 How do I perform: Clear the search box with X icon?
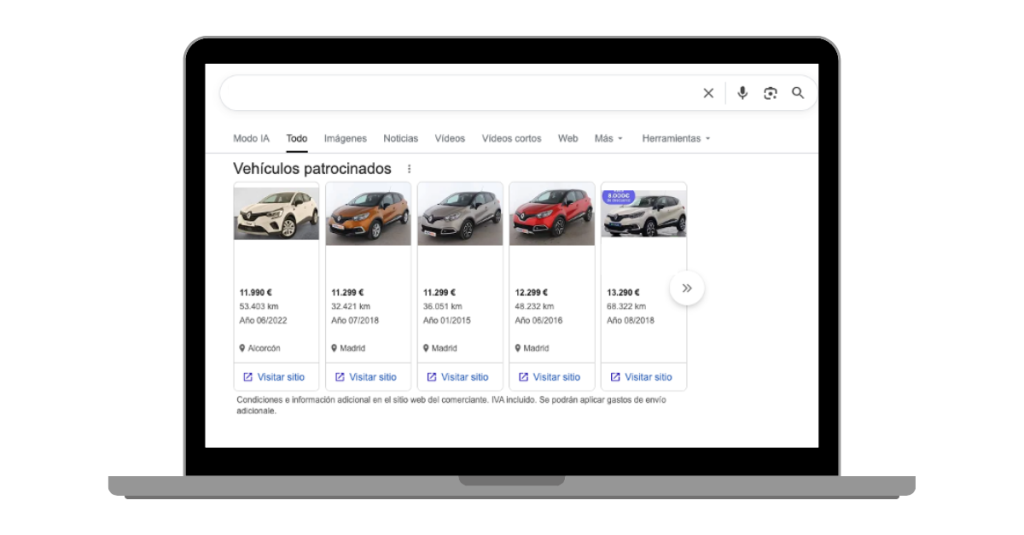[708, 93]
